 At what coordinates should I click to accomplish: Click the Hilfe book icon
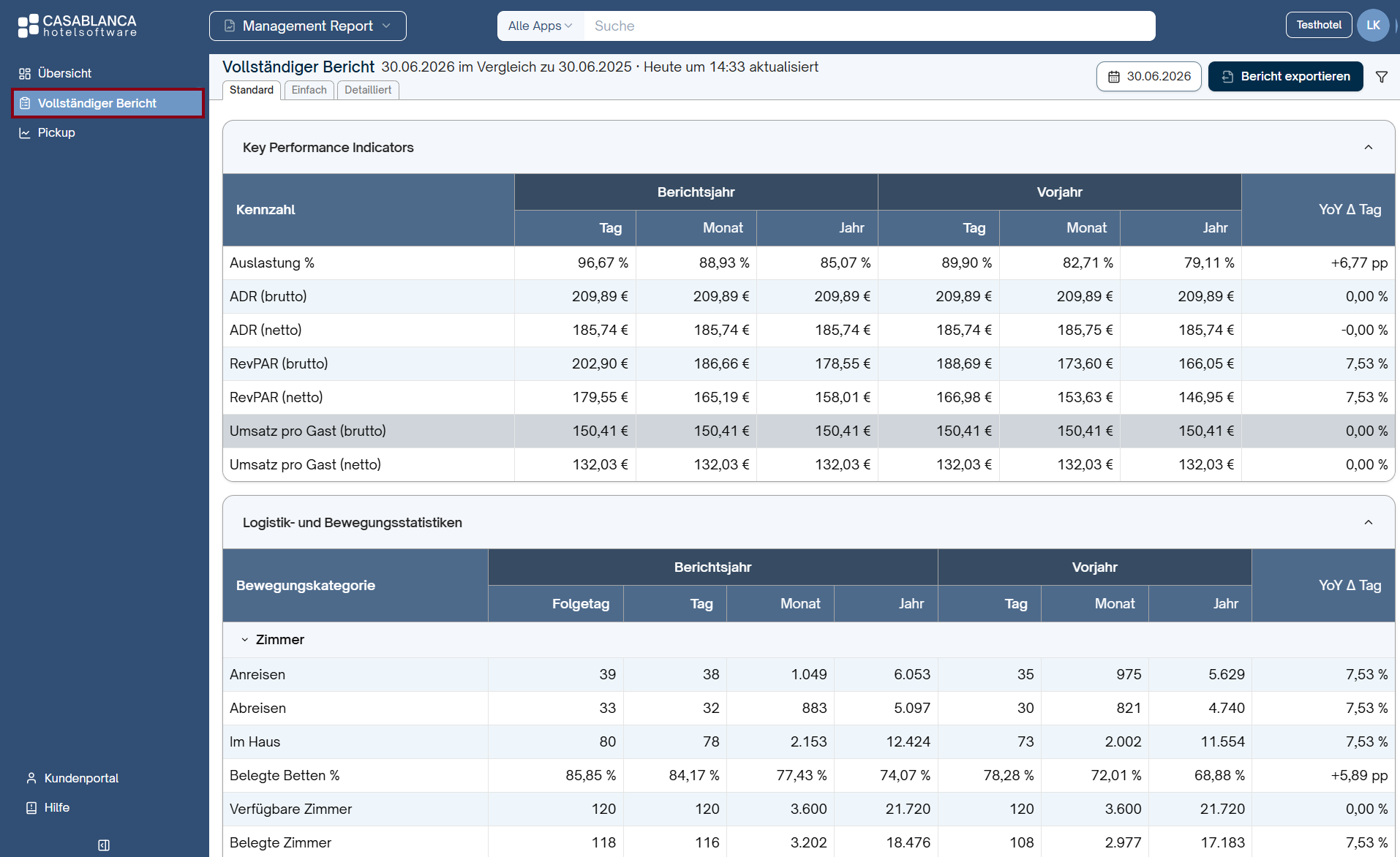click(x=31, y=807)
